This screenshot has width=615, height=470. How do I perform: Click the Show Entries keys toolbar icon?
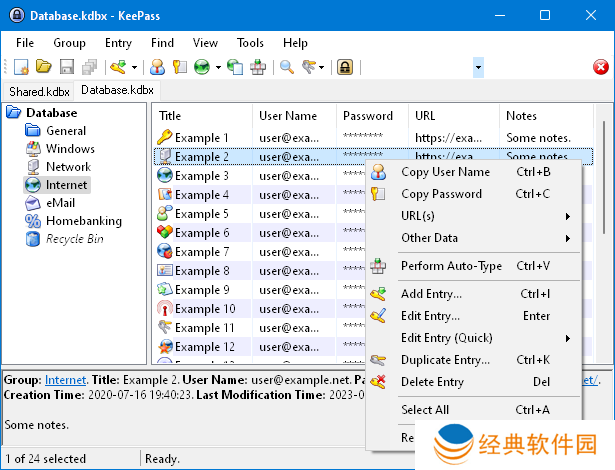coord(309,67)
